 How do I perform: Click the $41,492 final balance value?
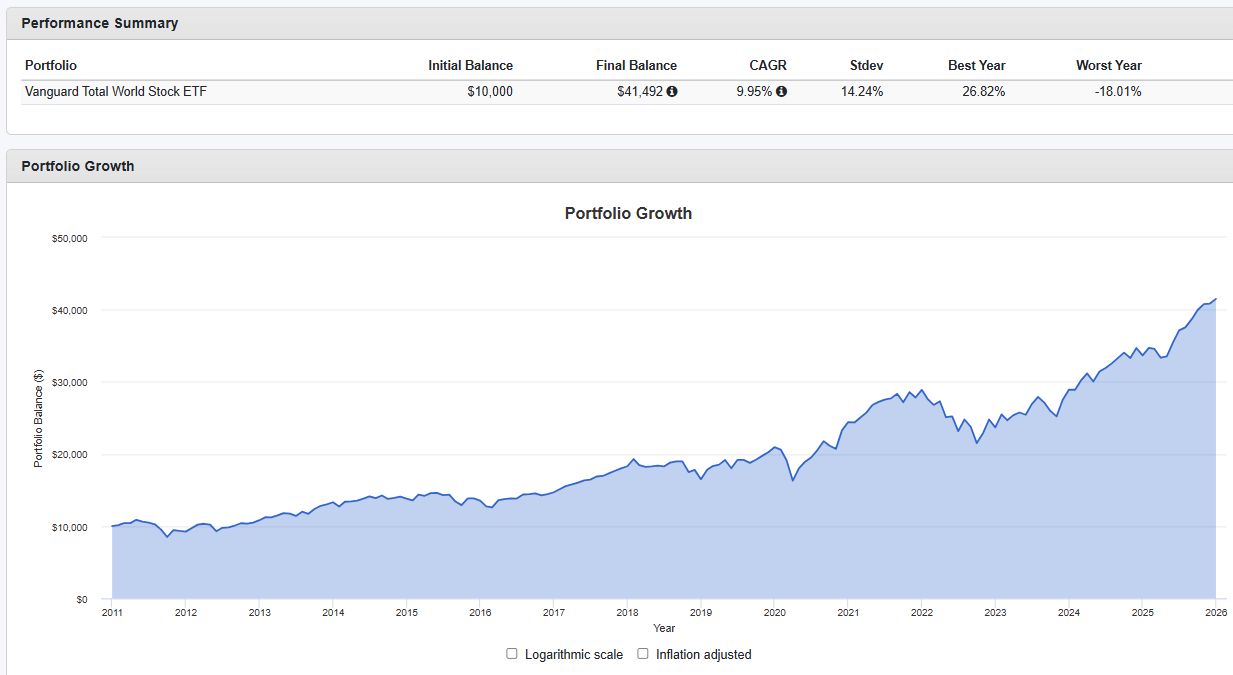pos(640,92)
